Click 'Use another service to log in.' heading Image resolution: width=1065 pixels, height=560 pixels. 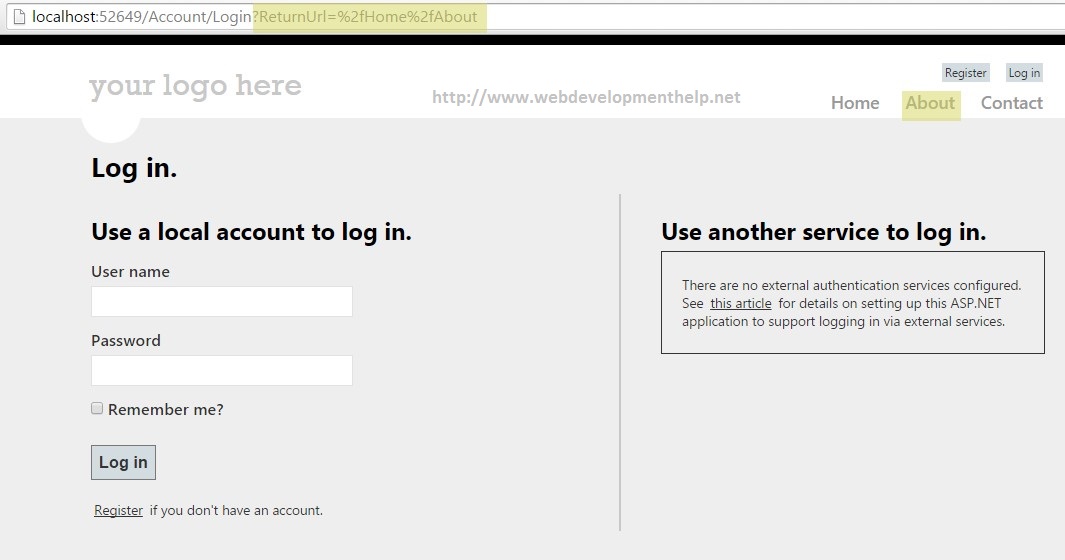click(x=823, y=232)
